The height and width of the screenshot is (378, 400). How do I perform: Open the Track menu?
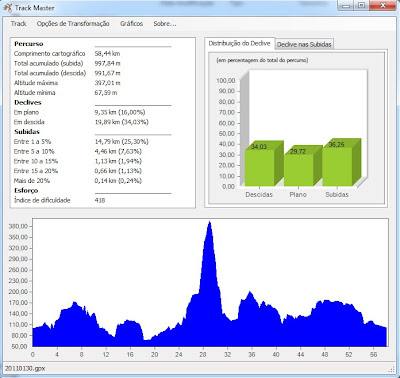[x=18, y=23]
